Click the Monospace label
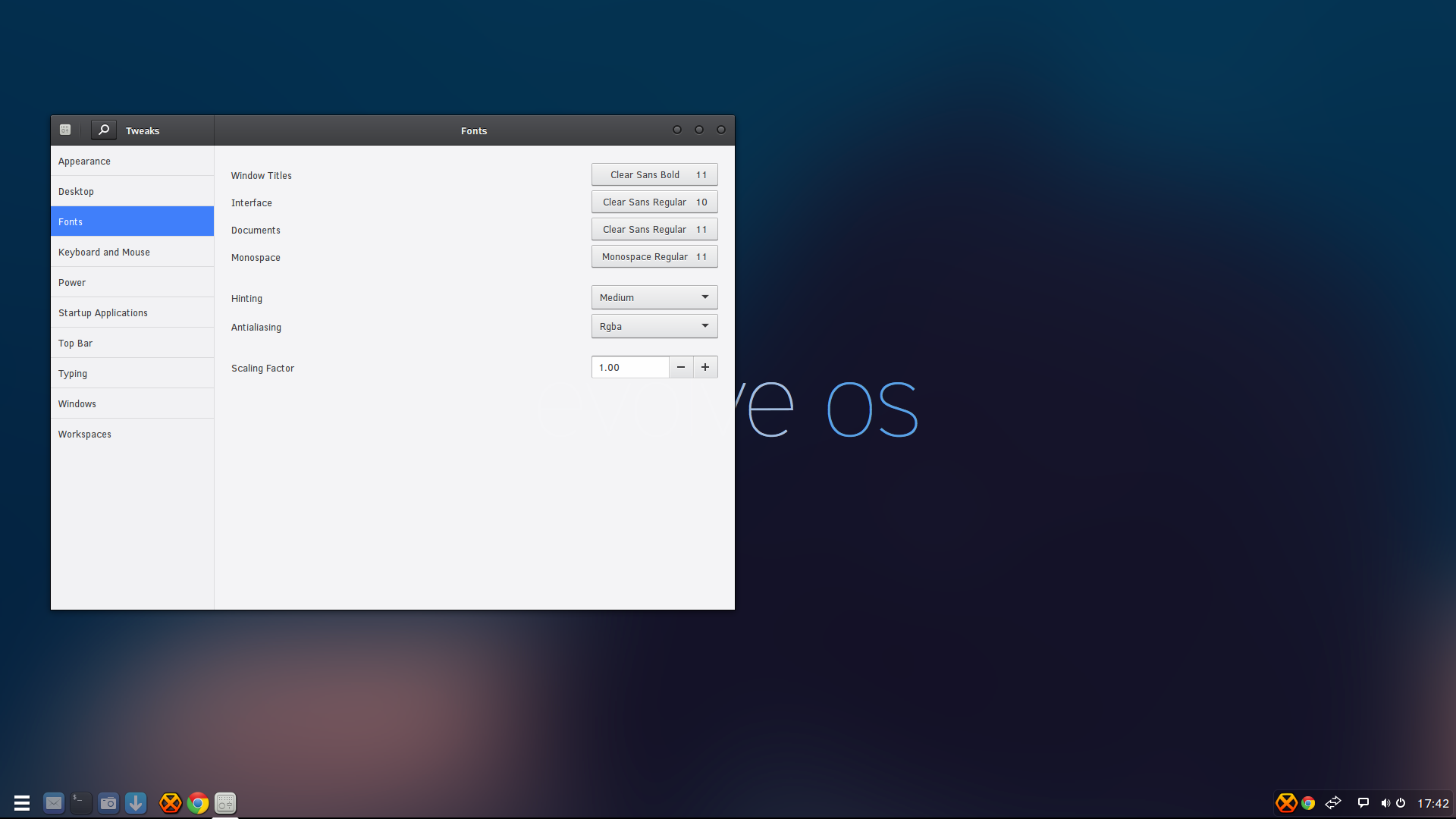This screenshot has width=1456, height=819. pyautogui.click(x=256, y=257)
